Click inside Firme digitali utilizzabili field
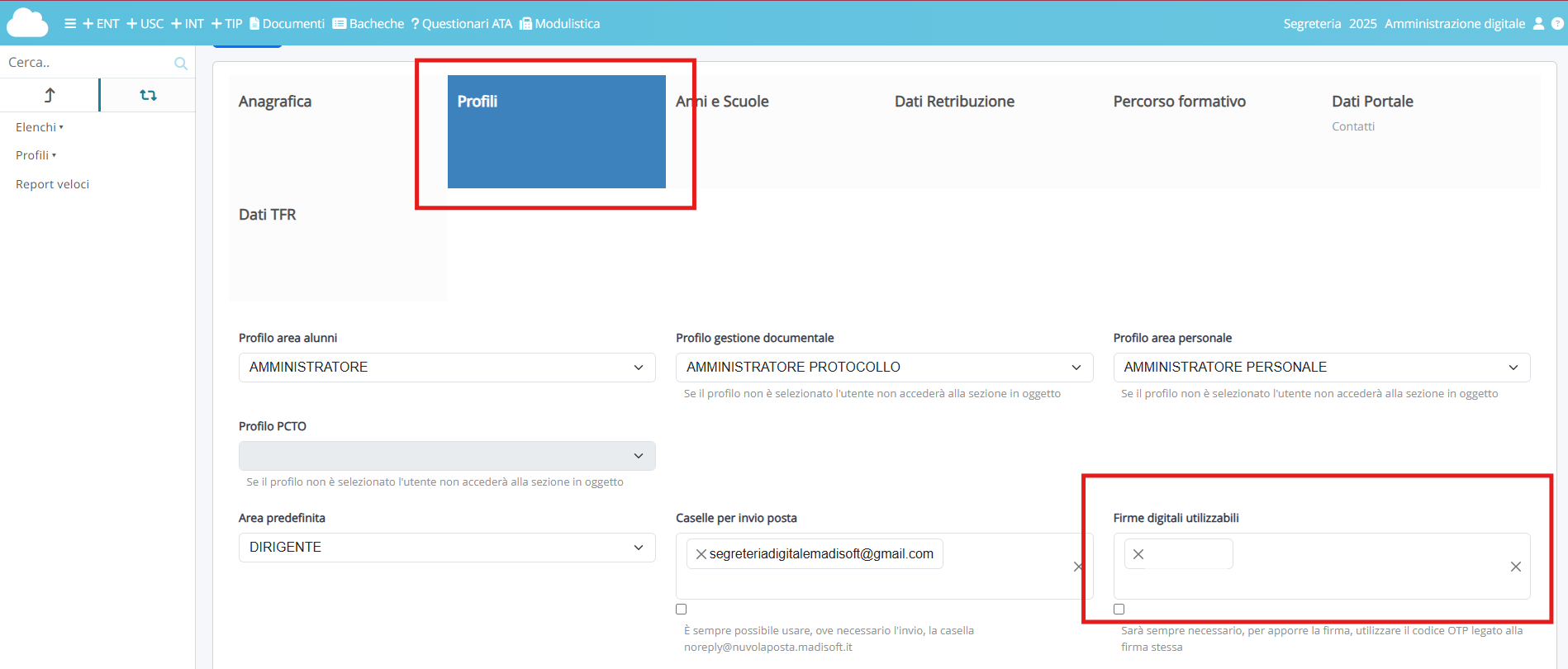Screen dimensions: 1568x669 (1322, 567)
